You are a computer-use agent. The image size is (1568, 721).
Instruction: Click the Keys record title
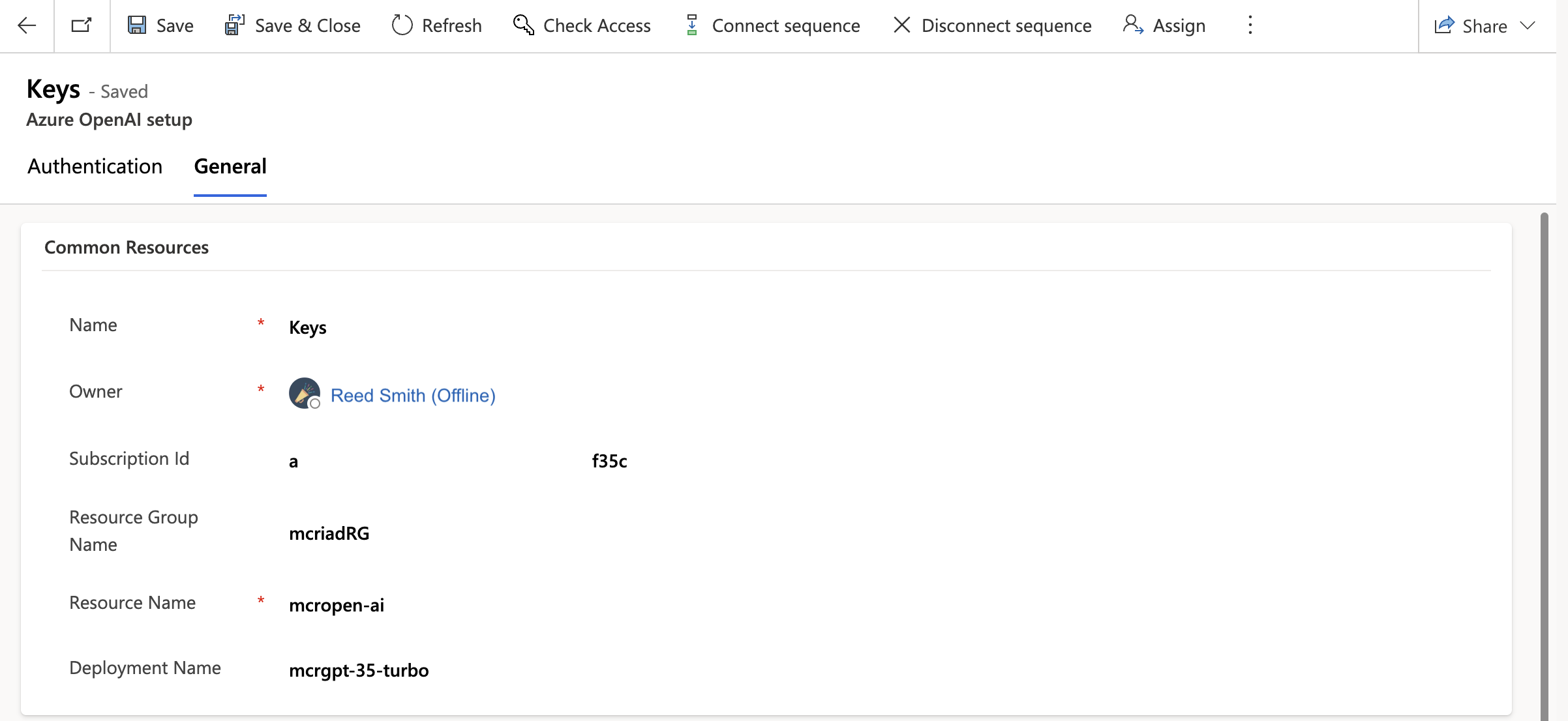pyautogui.click(x=53, y=89)
